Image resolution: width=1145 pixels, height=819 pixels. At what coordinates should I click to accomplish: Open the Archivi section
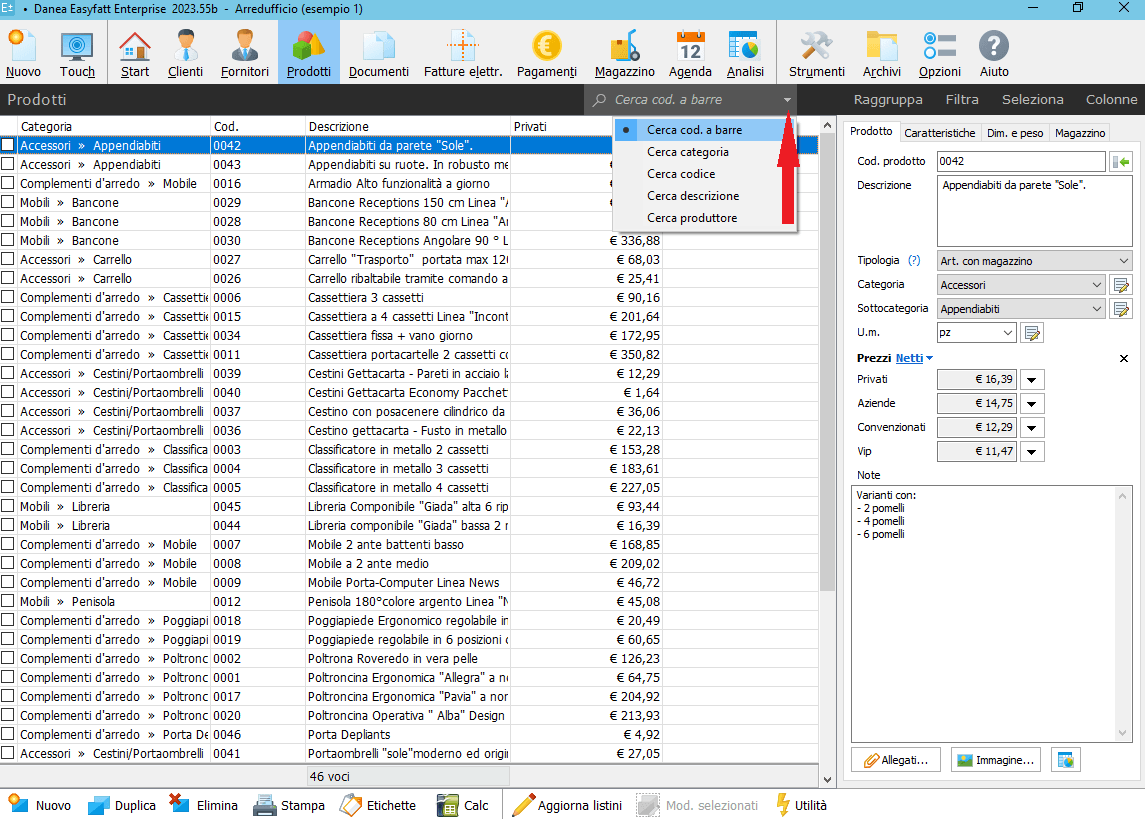(881, 53)
